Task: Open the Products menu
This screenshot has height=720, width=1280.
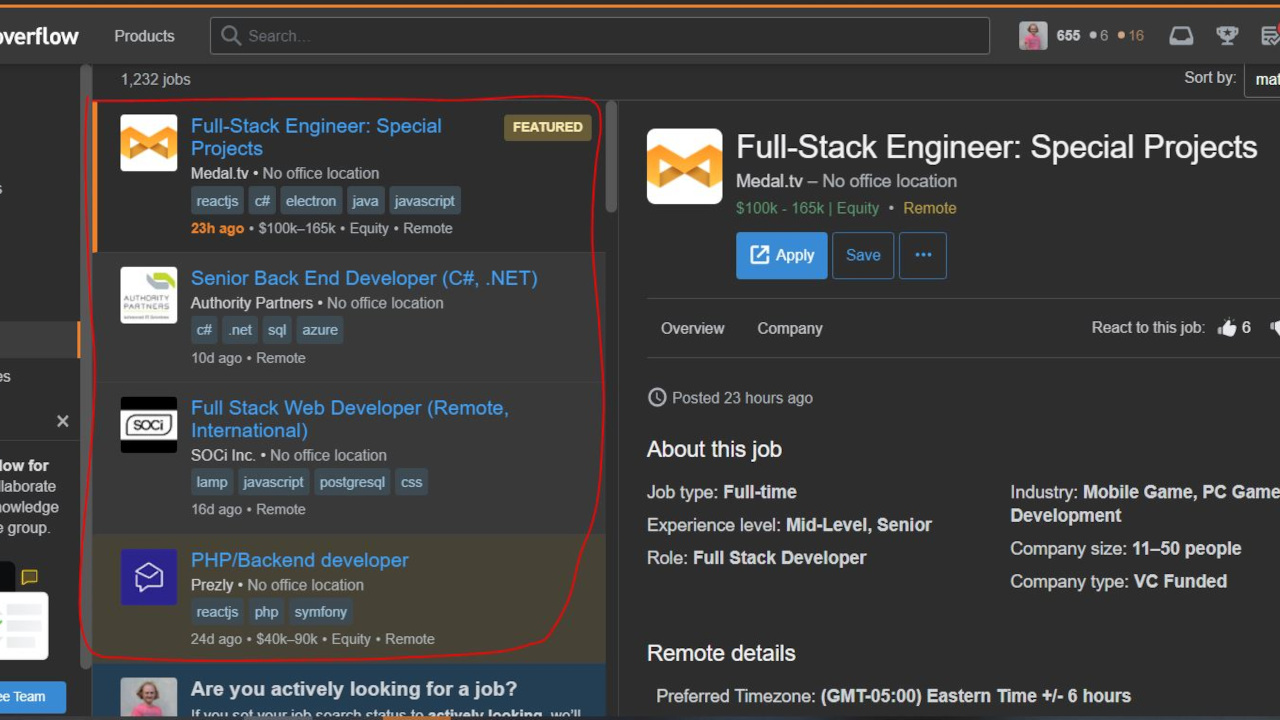Action: click(x=144, y=36)
